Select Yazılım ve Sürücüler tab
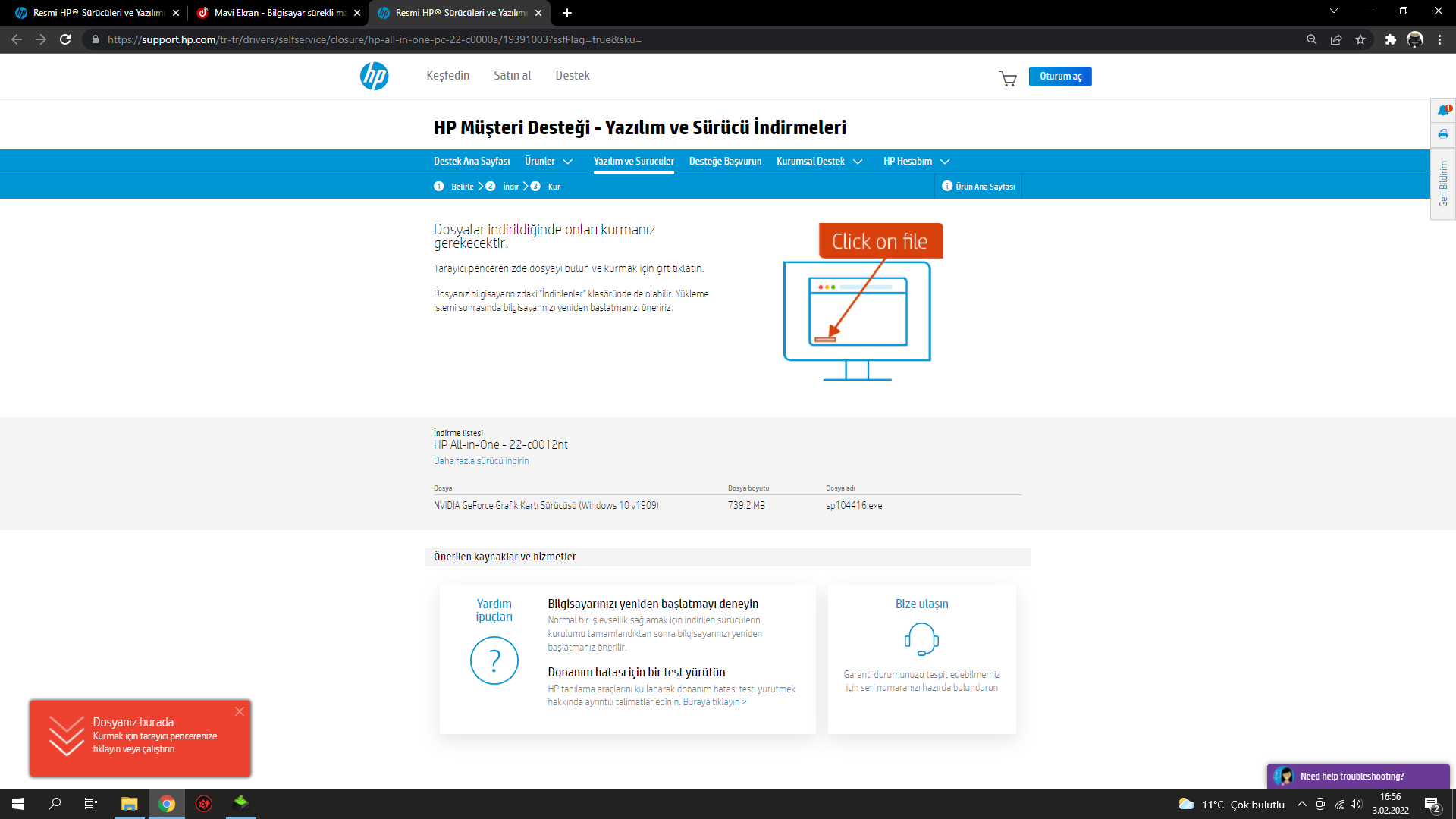Image resolution: width=1456 pixels, height=819 pixels. [633, 162]
